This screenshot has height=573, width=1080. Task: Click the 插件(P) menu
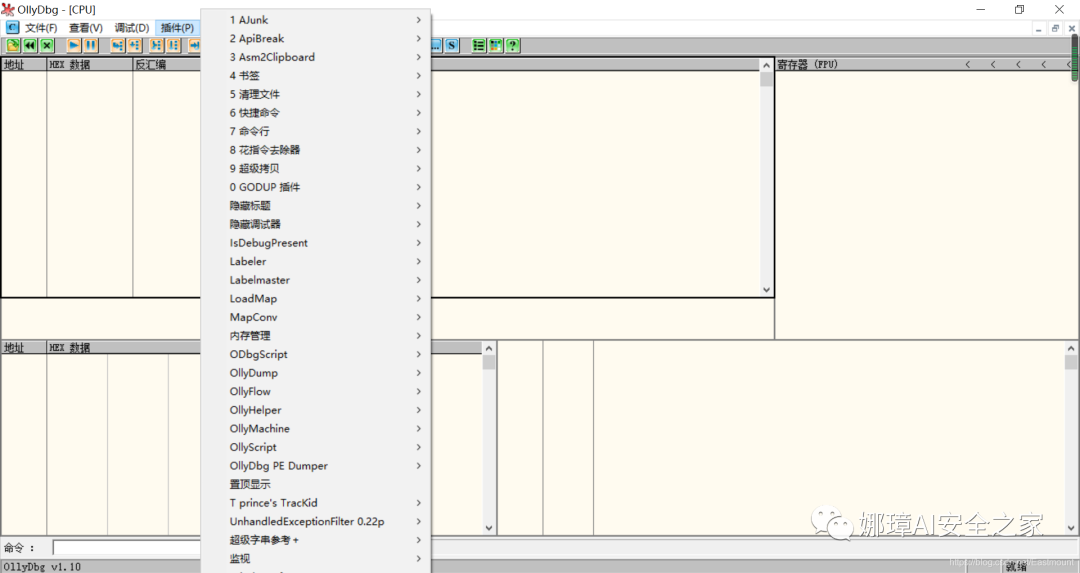(x=178, y=28)
